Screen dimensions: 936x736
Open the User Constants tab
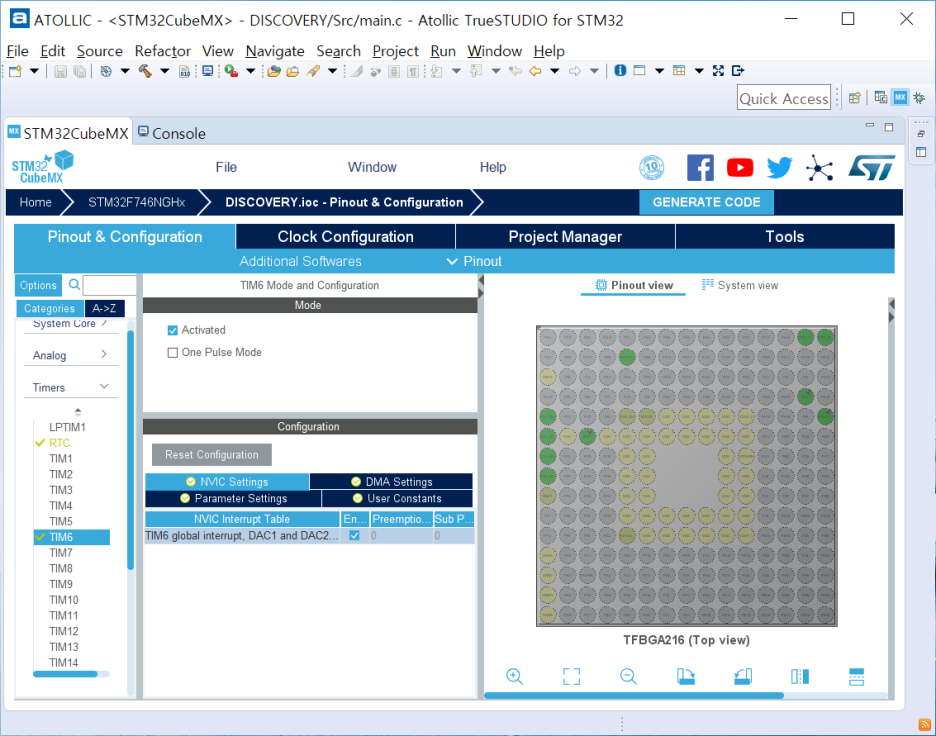pyautogui.click(x=397, y=498)
